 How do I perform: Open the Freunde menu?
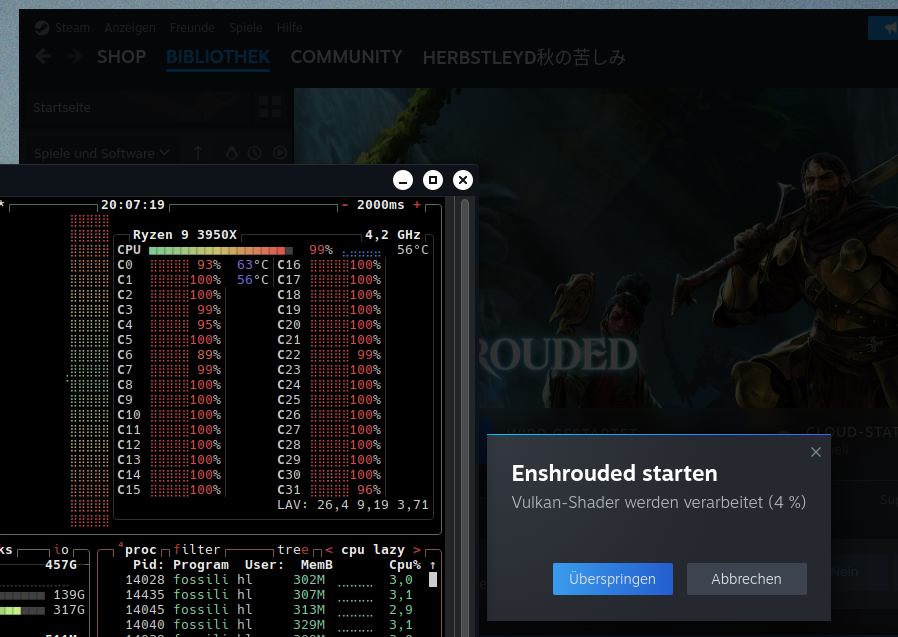point(193,28)
